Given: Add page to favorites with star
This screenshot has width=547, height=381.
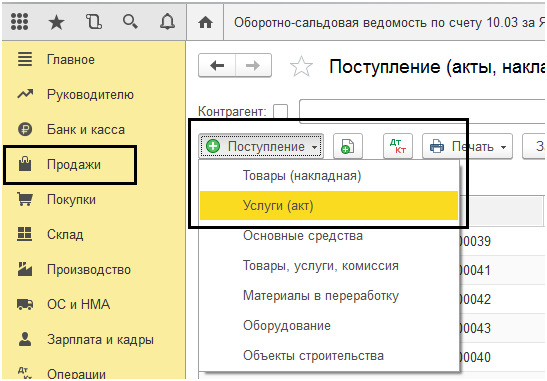Looking at the screenshot, I should [301, 66].
